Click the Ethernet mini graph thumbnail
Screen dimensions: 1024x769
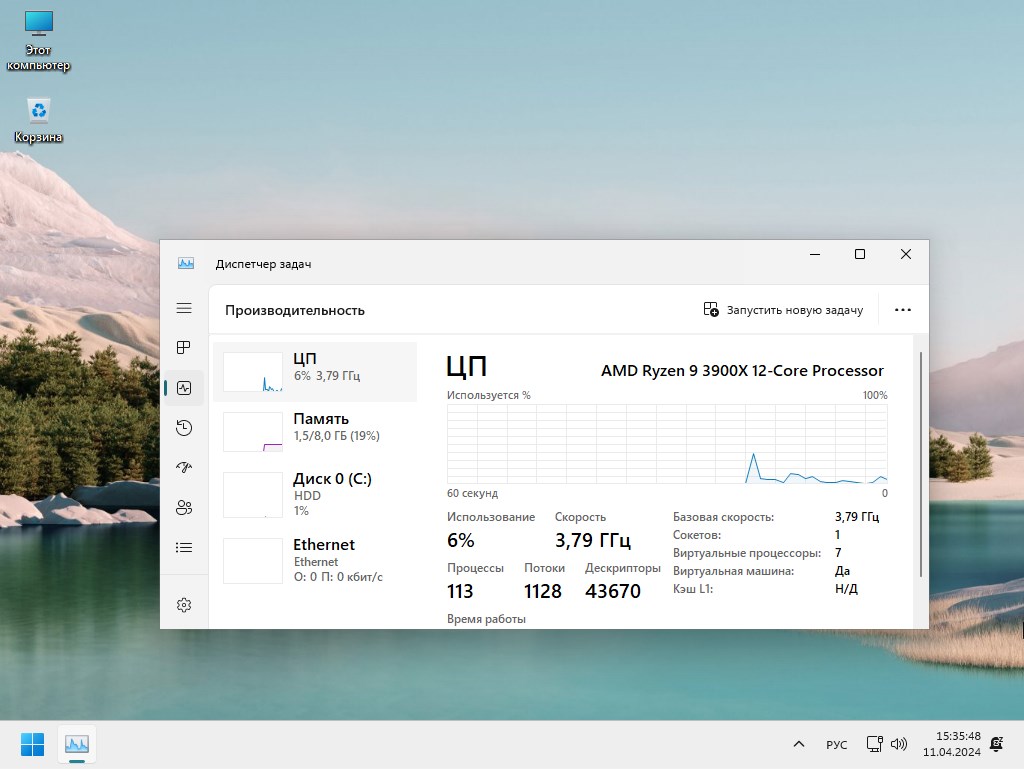pos(253,561)
